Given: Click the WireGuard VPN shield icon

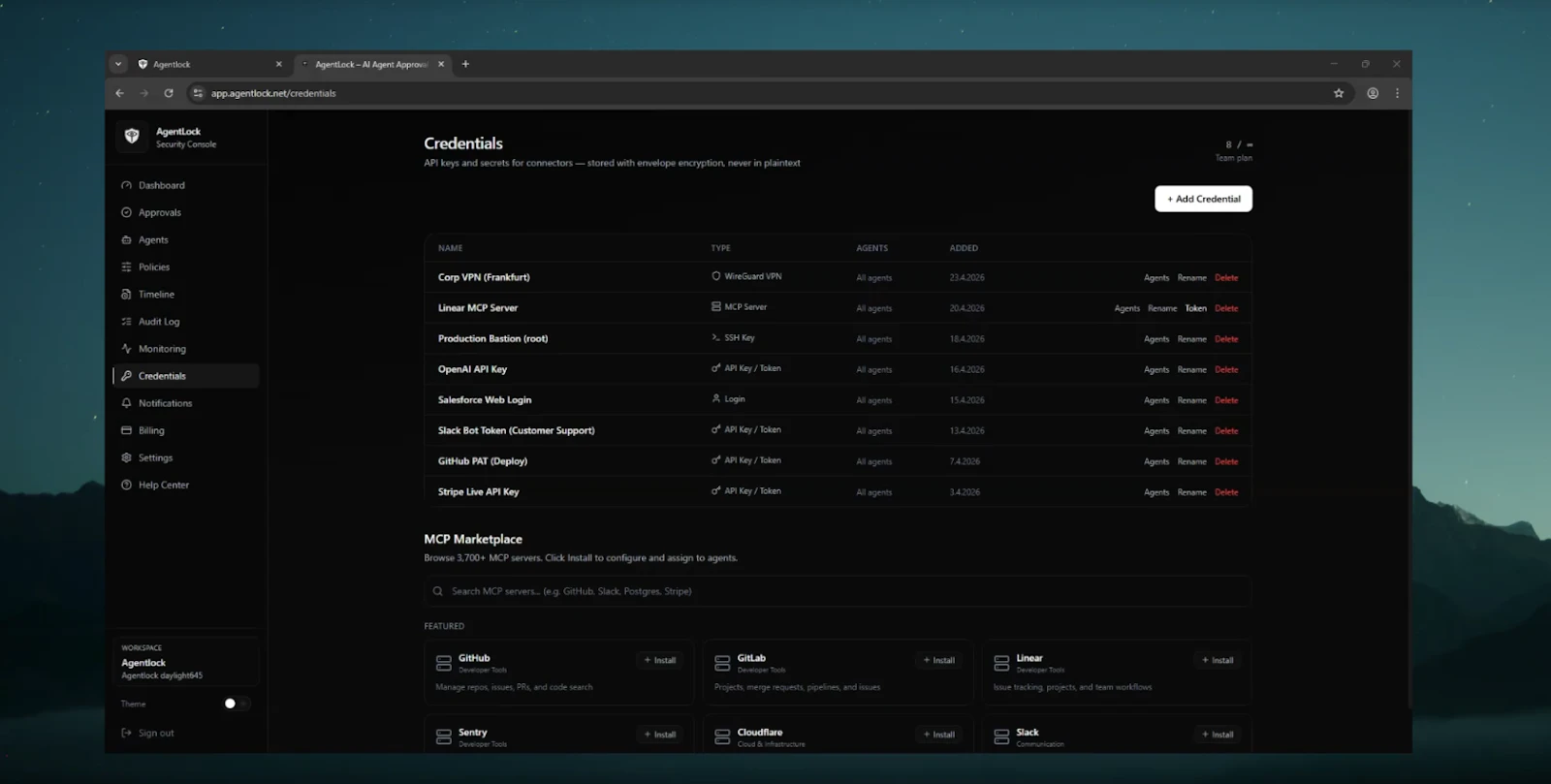Looking at the screenshot, I should point(715,276).
